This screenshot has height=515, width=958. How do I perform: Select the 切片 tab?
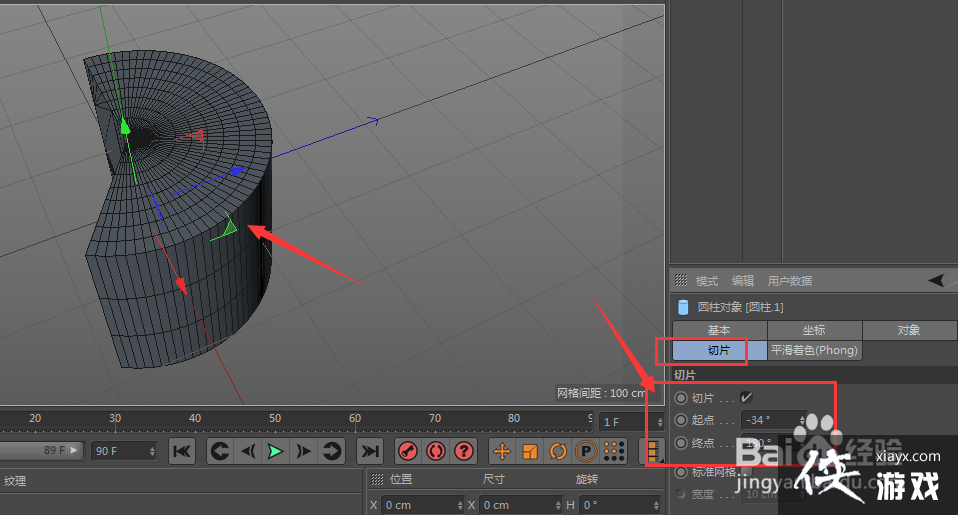pos(719,350)
